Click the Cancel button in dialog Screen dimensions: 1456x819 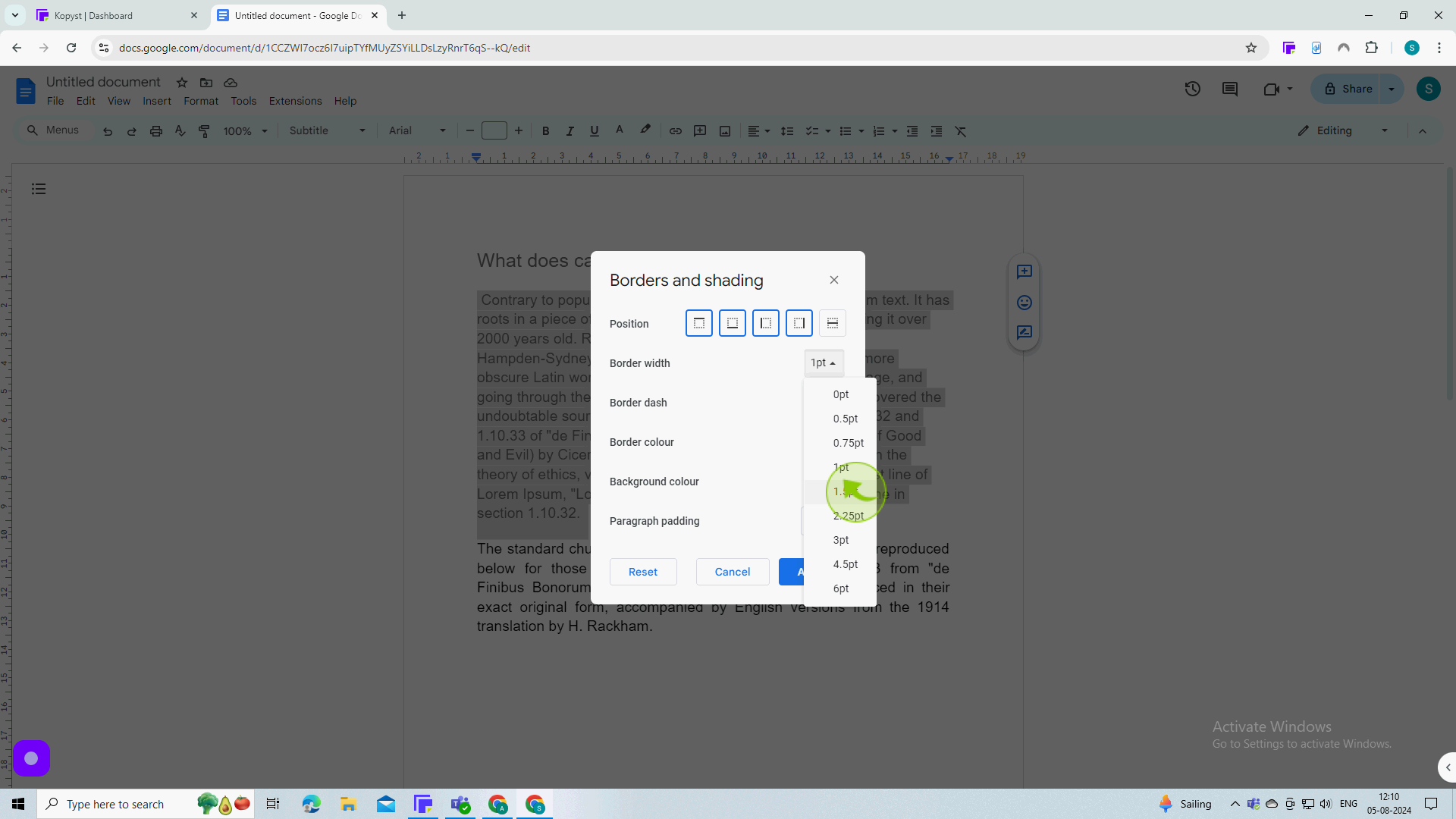pyautogui.click(x=732, y=571)
